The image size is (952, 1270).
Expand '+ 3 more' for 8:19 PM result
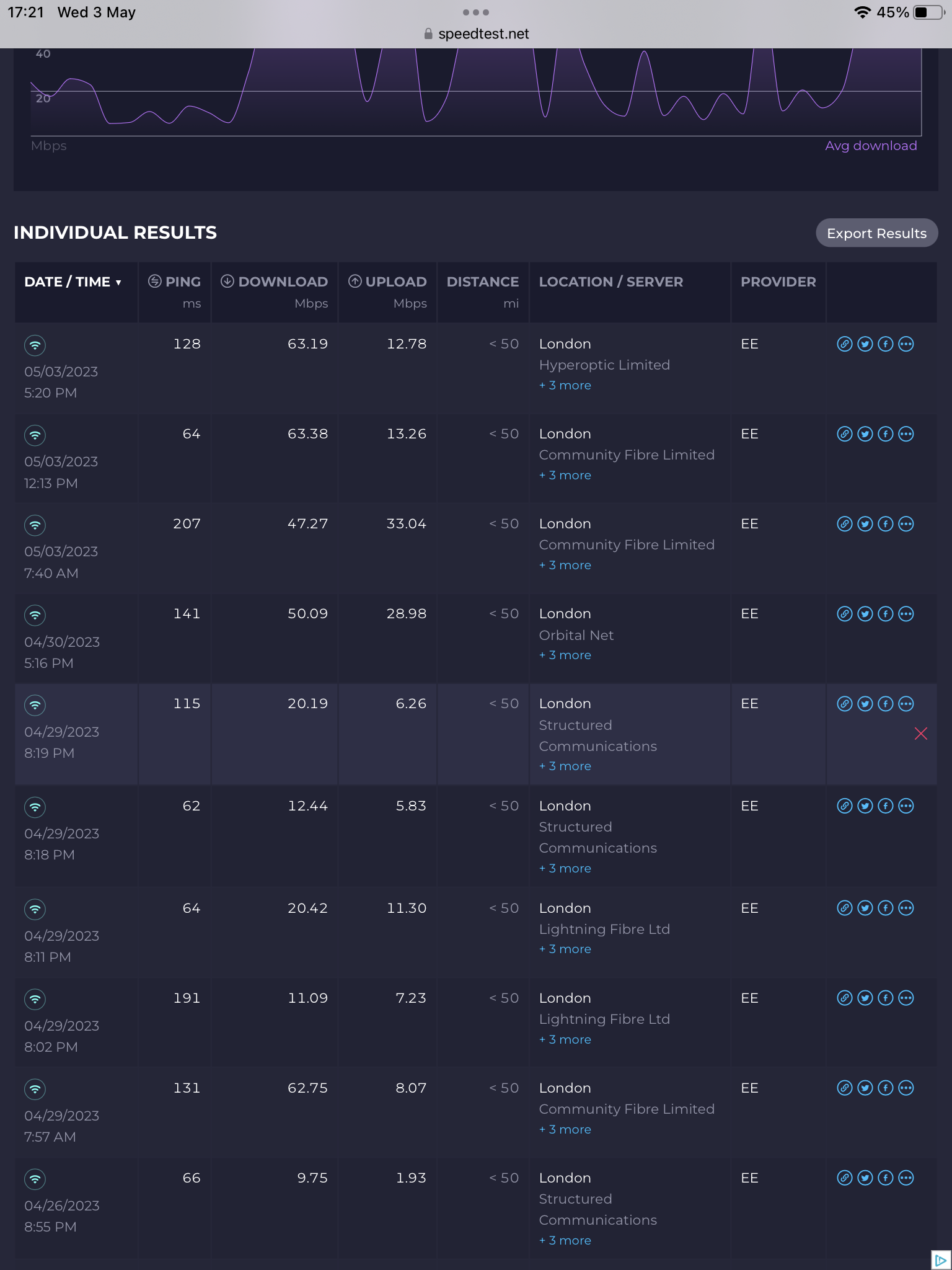[x=565, y=766]
